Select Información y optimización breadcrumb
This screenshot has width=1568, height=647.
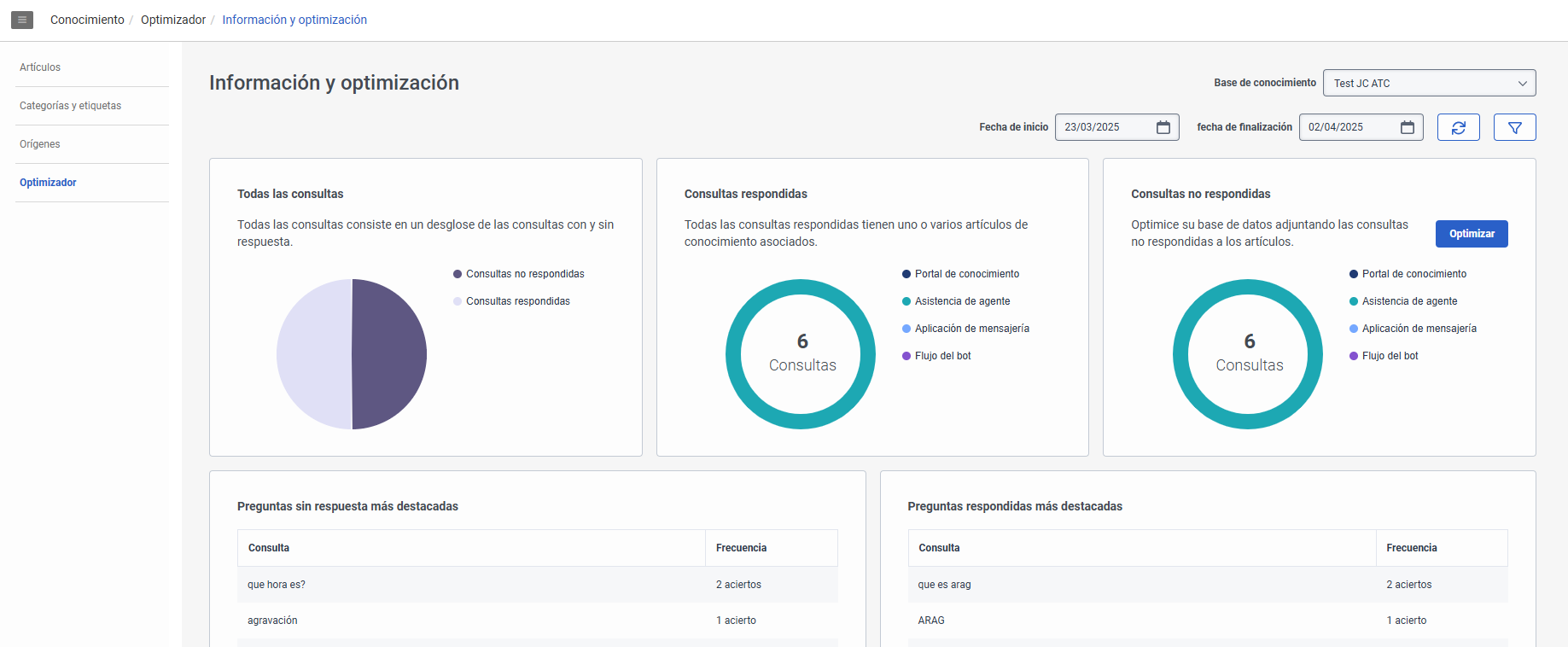coord(294,20)
